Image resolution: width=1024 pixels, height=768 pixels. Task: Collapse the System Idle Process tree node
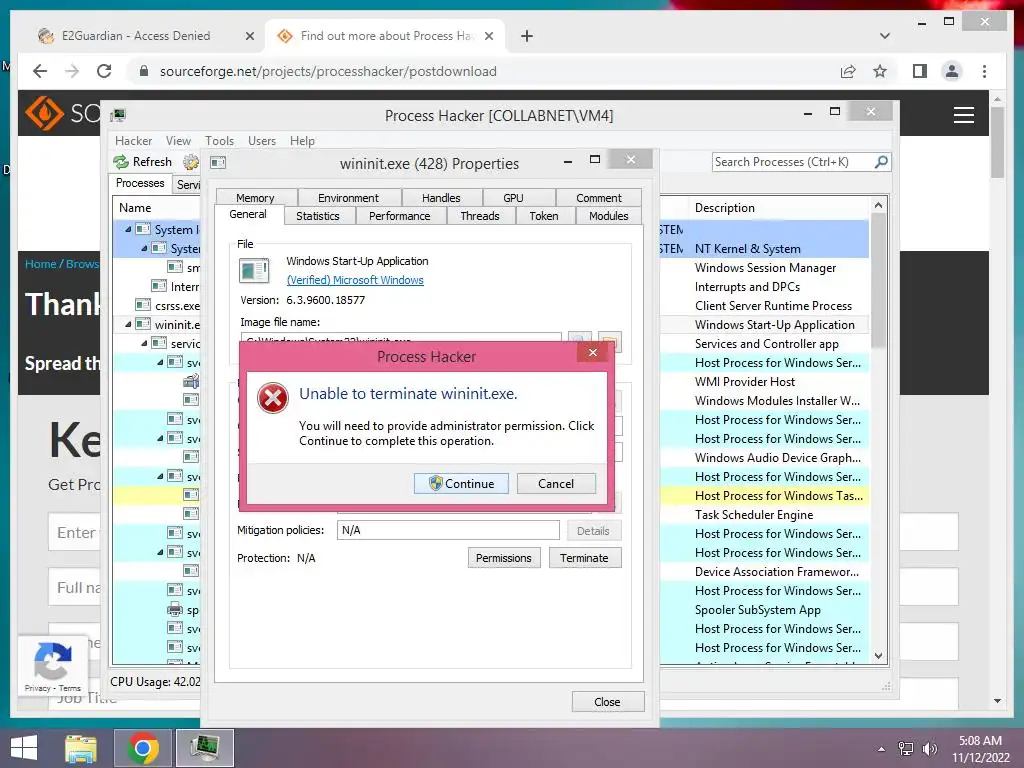[x=128, y=229]
